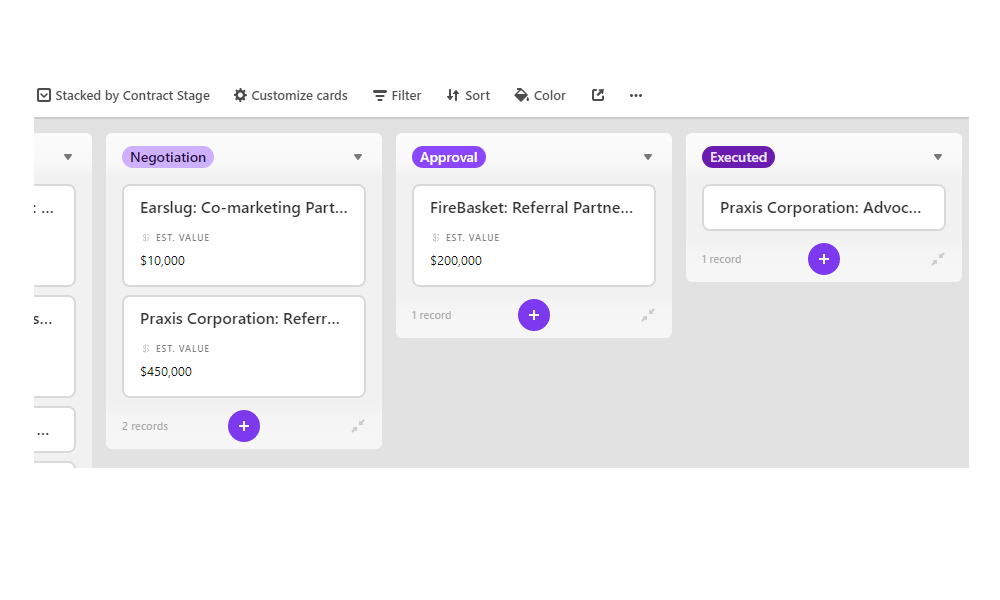Toggle the Stacked by Contract Stage checkbox
The height and width of the screenshot is (600, 1000).
43,95
